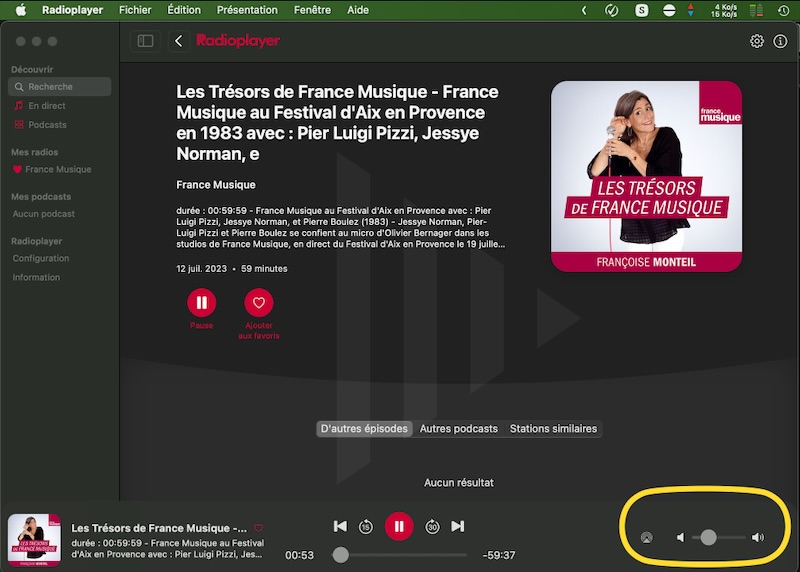800x572 pixels.
Task: Mute using the low volume speaker icon
Action: coord(680,538)
